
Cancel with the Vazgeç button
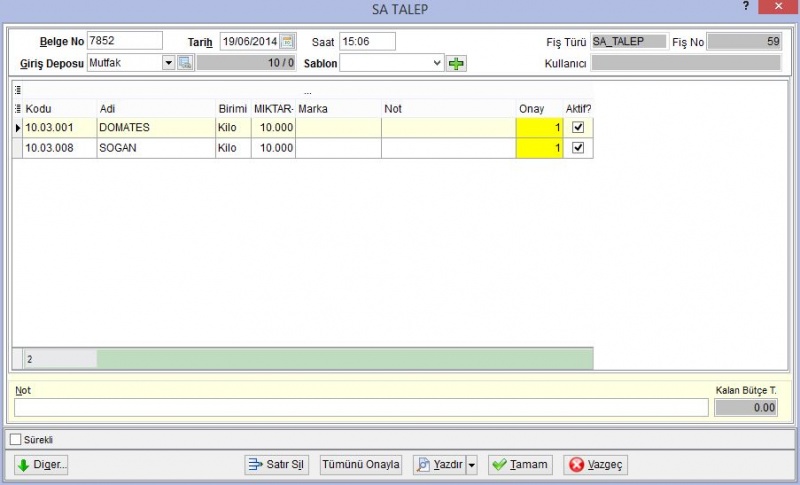(x=596, y=465)
